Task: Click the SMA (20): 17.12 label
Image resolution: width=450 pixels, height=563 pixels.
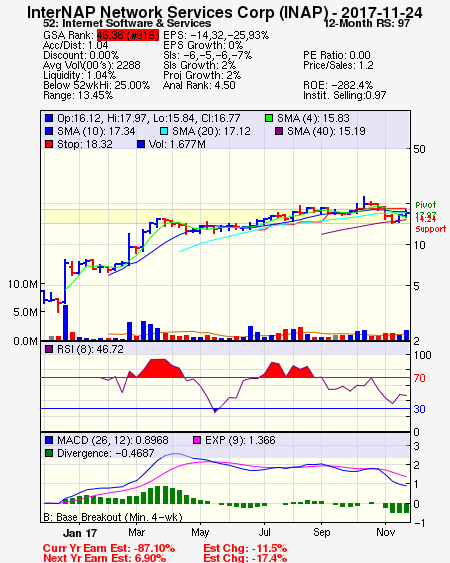Action: click(x=211, y=131)
